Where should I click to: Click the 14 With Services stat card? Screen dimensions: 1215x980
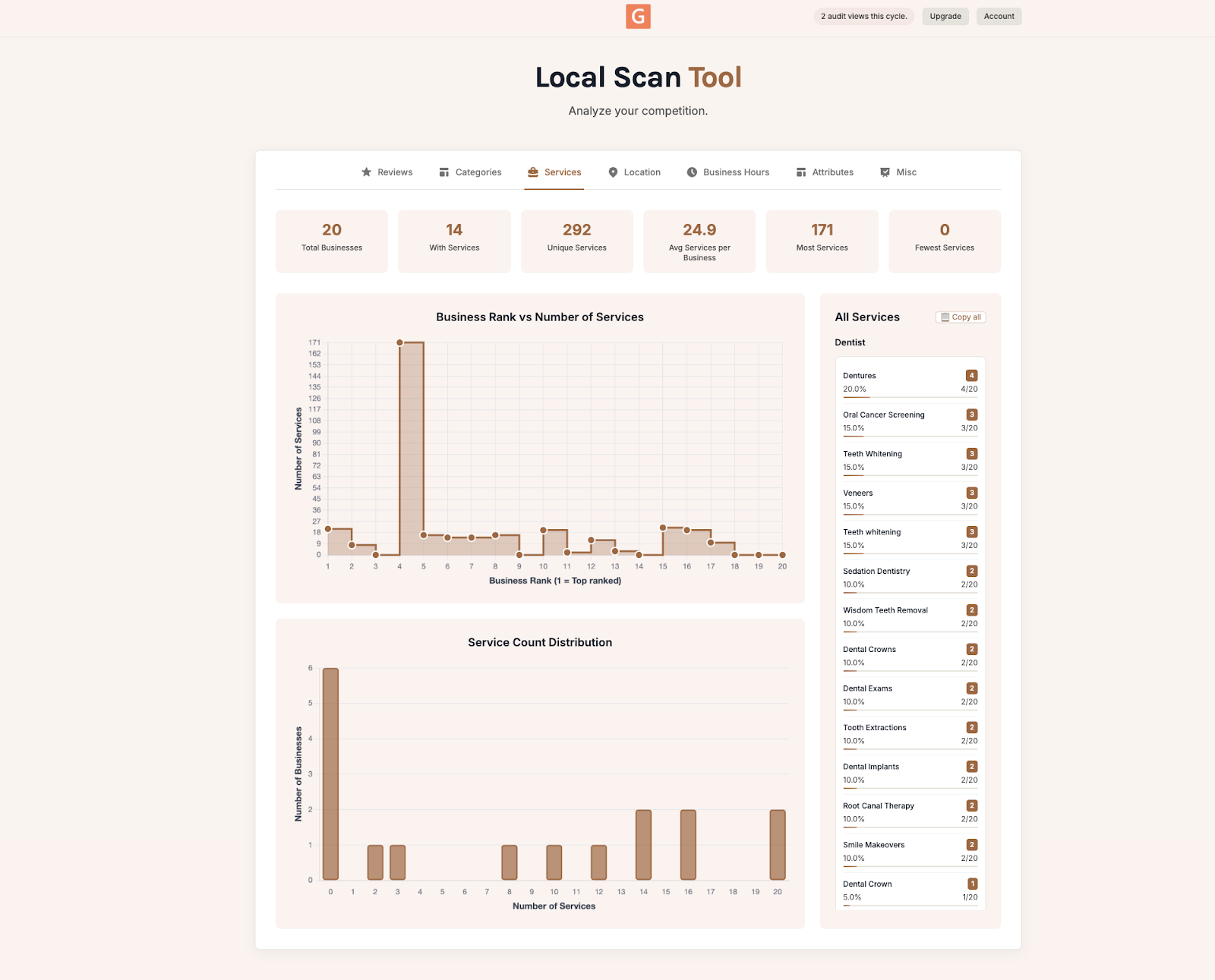coord(454,241)
